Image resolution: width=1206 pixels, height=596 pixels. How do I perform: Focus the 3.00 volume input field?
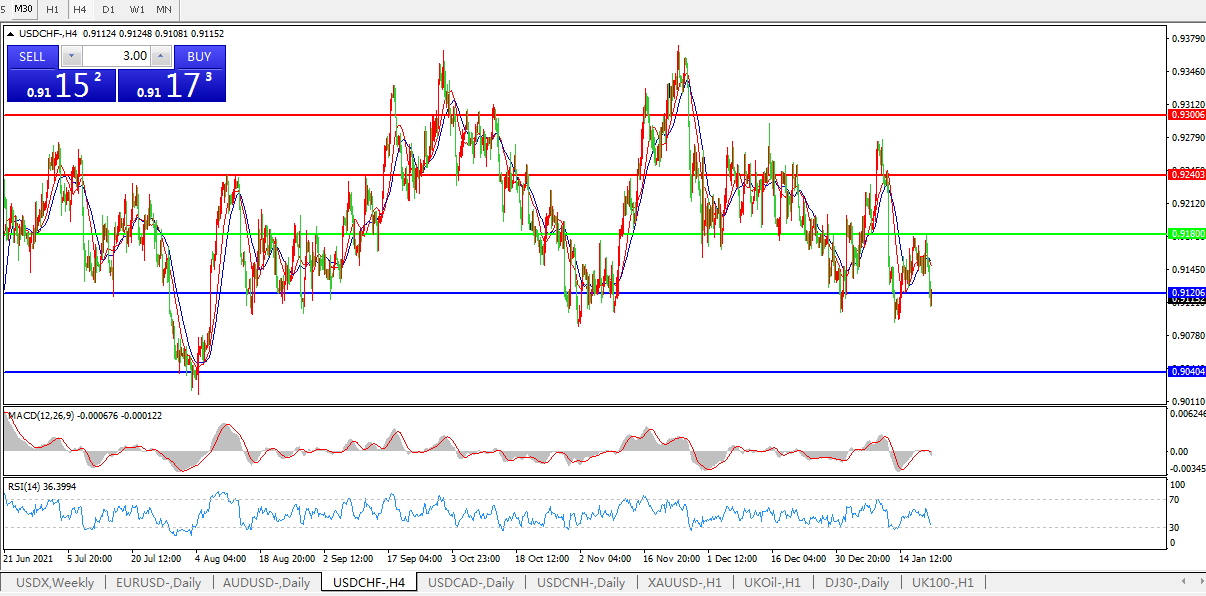click(116, 56)
